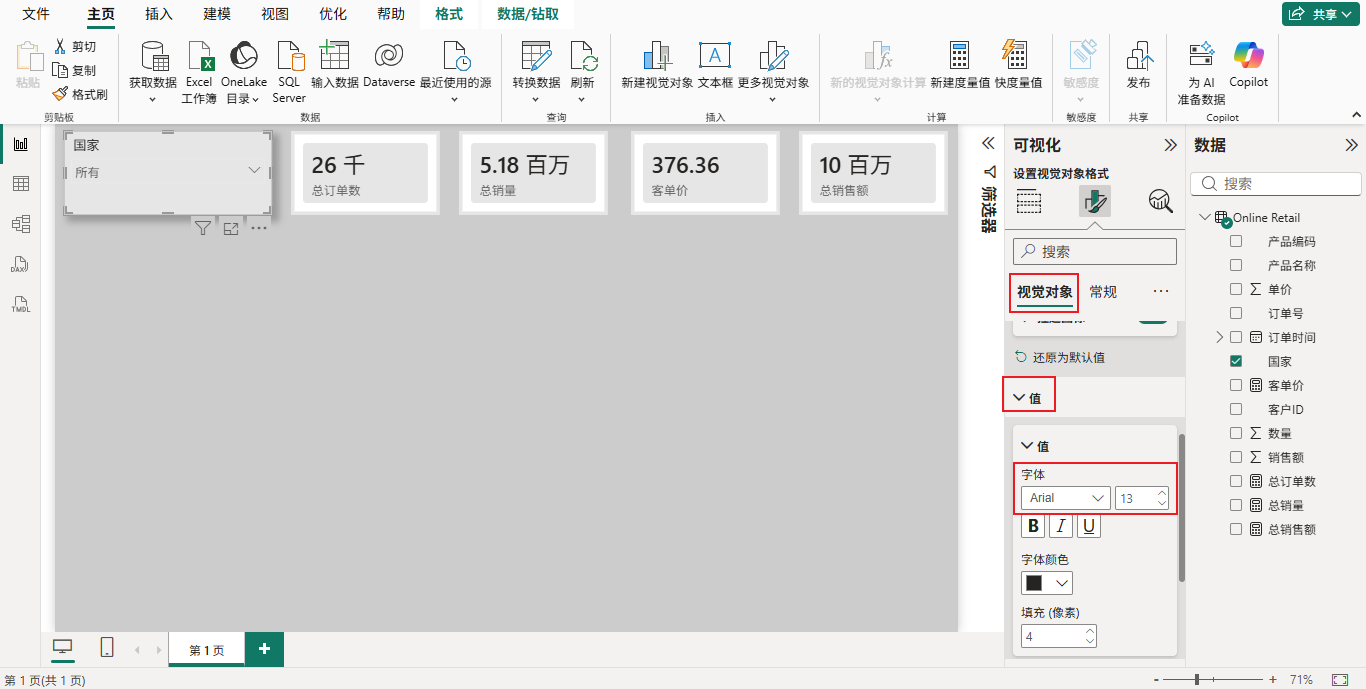Open TMDL view in left sidebar
The image size is (1366, 689).
pyautogui.click(x=20, y=305)
